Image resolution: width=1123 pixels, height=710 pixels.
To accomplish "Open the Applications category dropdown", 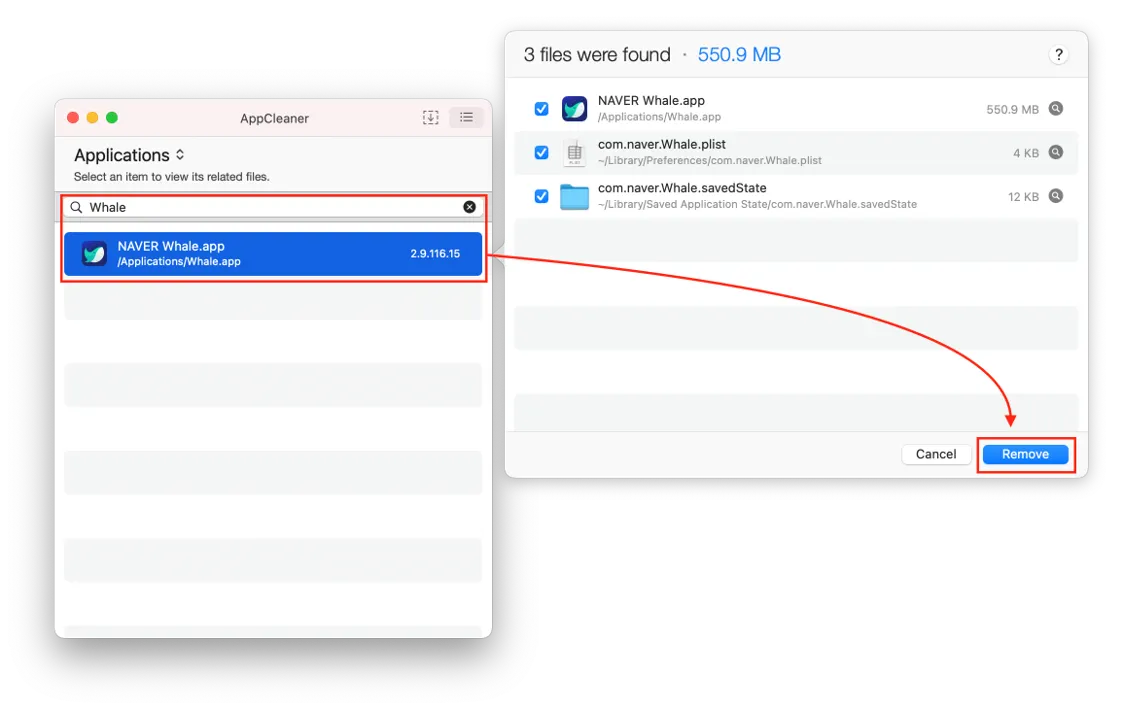I will coord(130,155).
